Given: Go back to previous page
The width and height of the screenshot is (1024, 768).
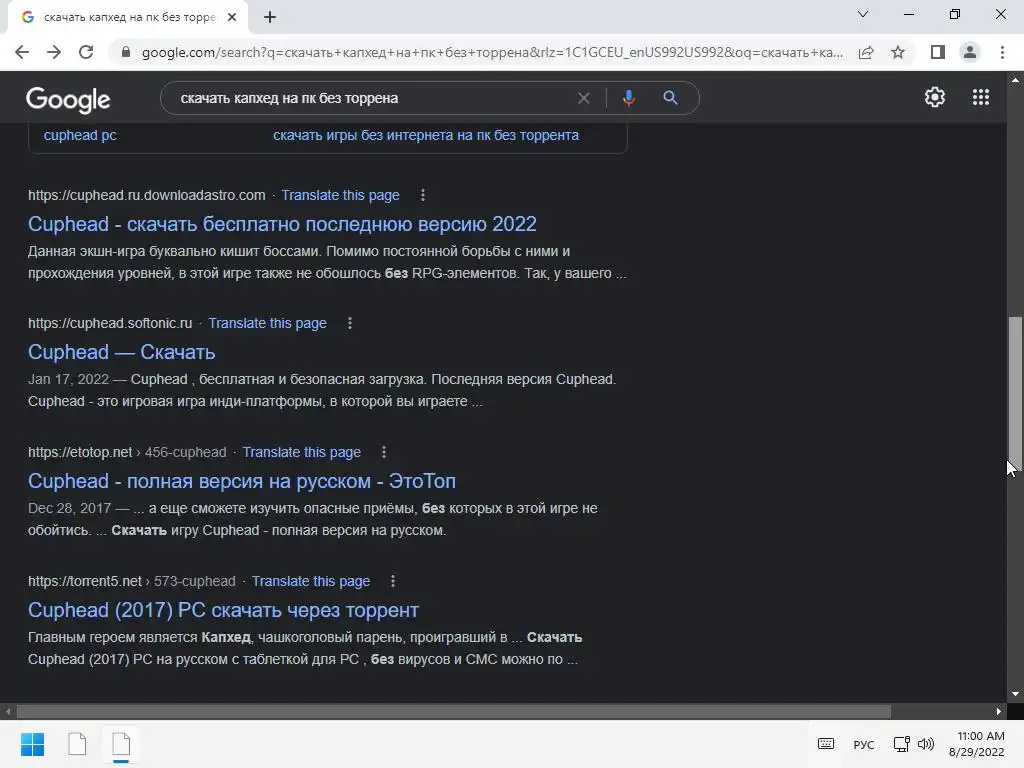Looking at the screenshot, I should (22, 52).
